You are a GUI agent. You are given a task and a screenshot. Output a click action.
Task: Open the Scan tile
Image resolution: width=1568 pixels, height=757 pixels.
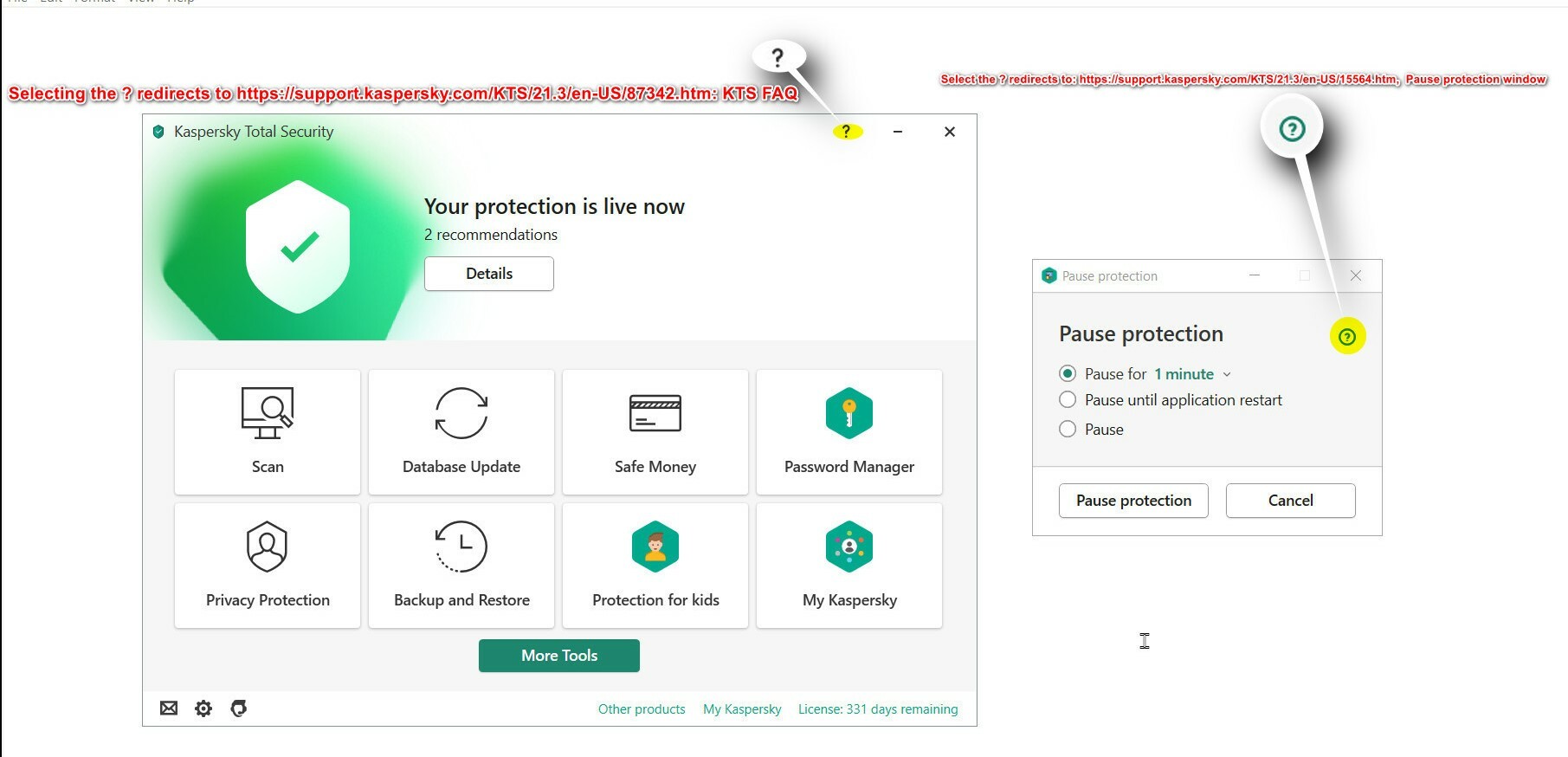(x=268, y=432)
